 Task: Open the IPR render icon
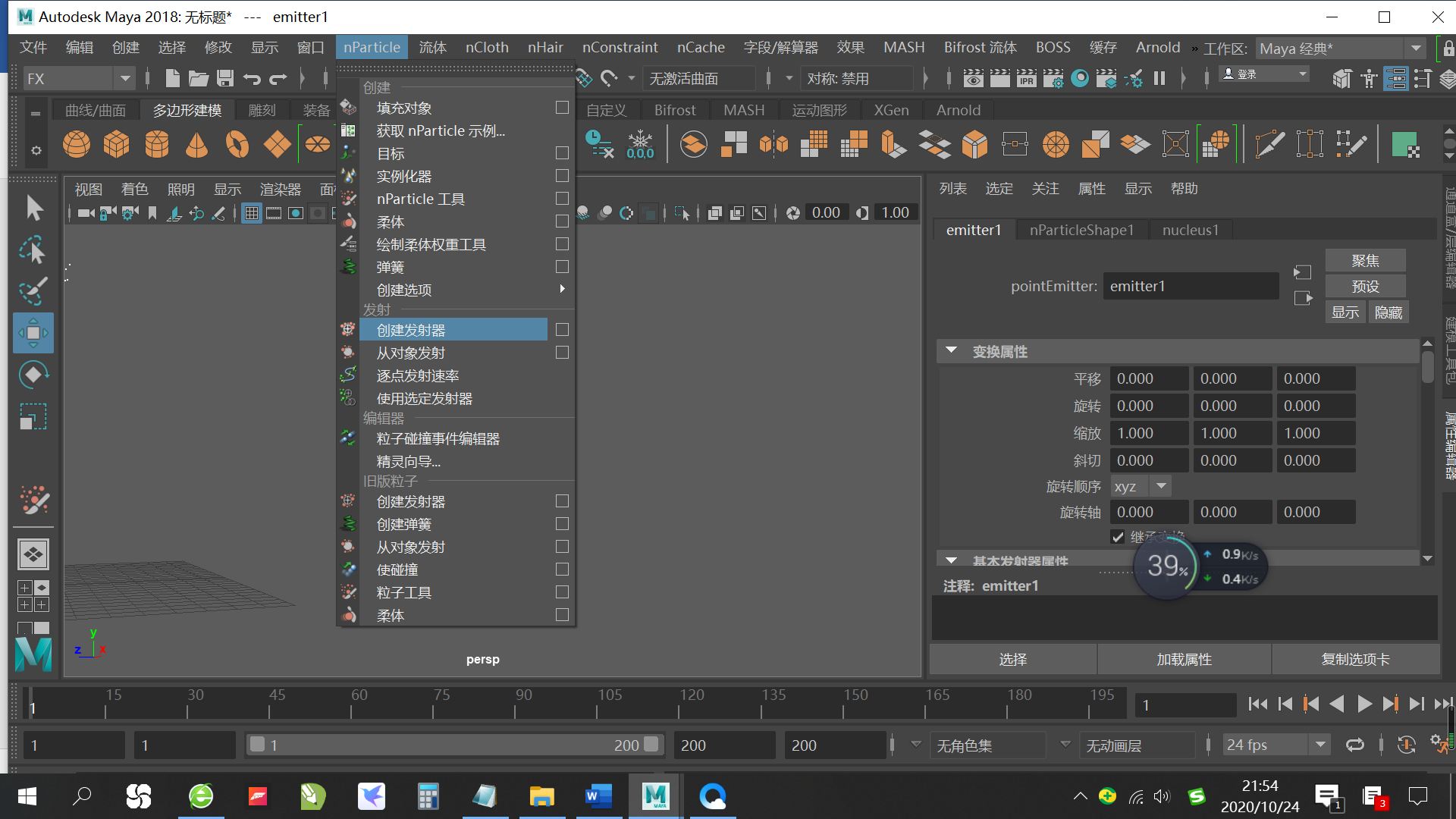[1027, 78]
